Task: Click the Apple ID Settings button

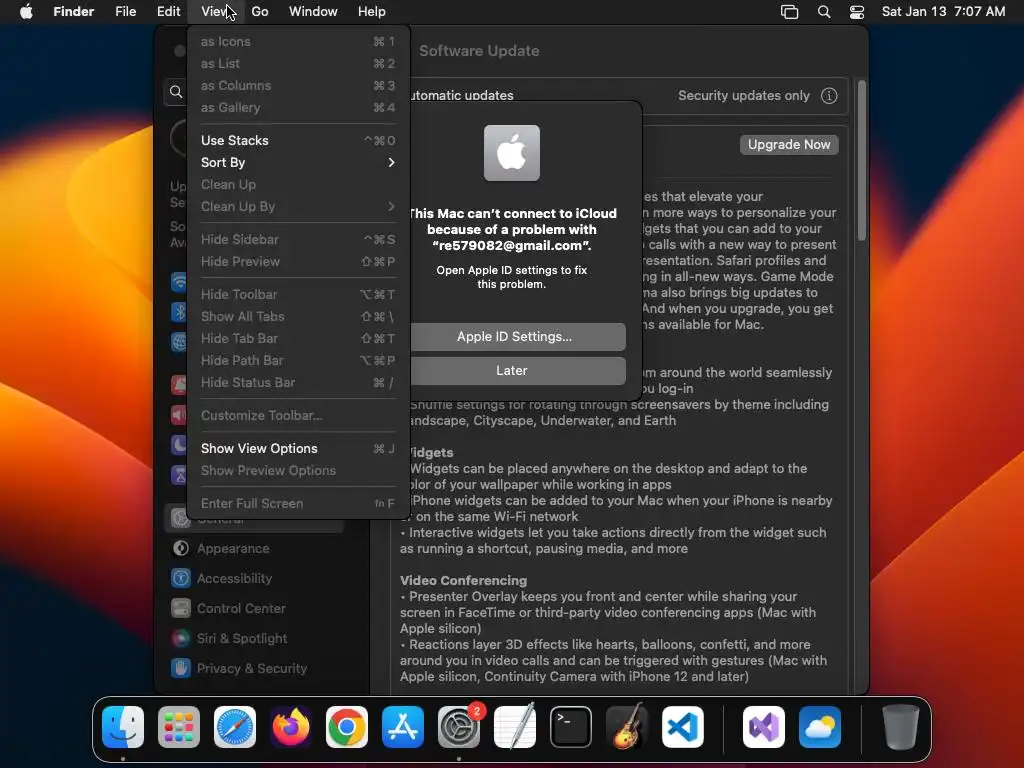Action: (517, 337)
